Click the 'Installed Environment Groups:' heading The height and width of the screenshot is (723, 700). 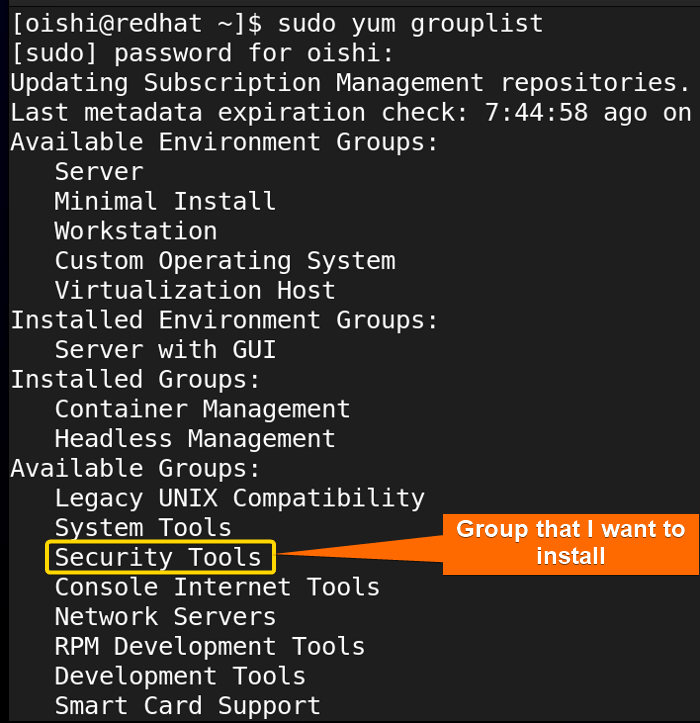tap(224, 320)
